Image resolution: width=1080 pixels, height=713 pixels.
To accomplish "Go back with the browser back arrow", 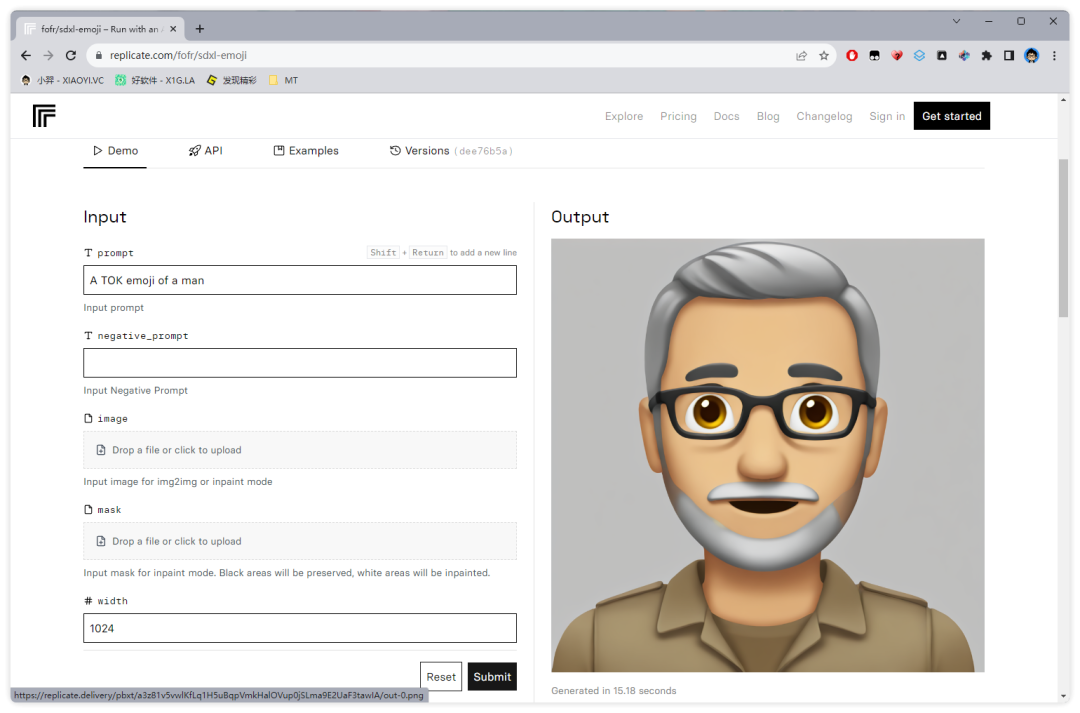I will tap(26, 56).
